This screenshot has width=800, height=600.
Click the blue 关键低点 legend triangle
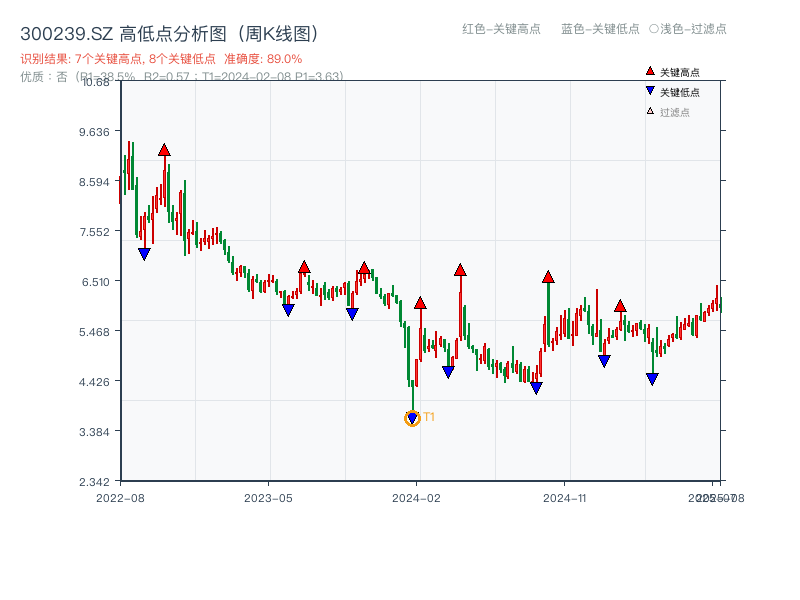pyautogui.click(x=650, y=92)
